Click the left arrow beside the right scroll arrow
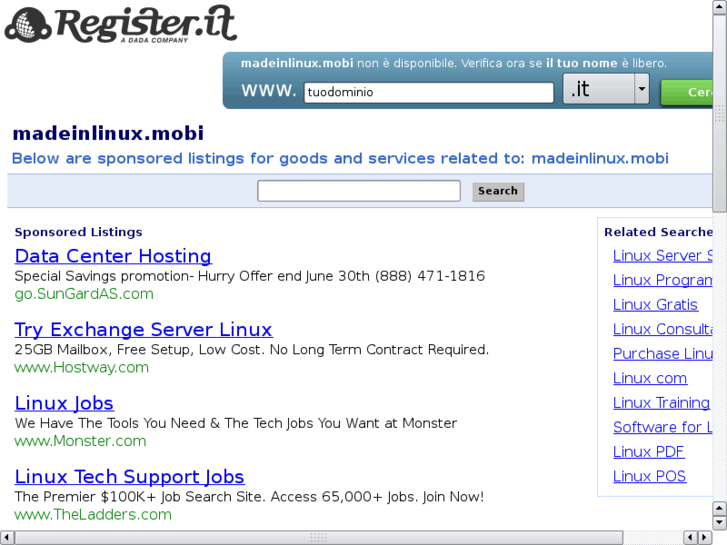727x545 pixels. coord(691,538)
